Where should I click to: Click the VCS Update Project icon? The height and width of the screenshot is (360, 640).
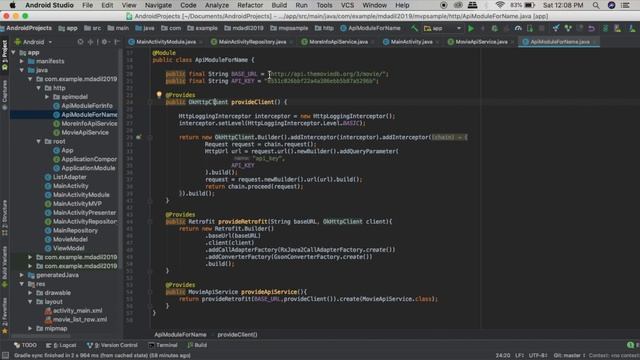coord(556,29)
